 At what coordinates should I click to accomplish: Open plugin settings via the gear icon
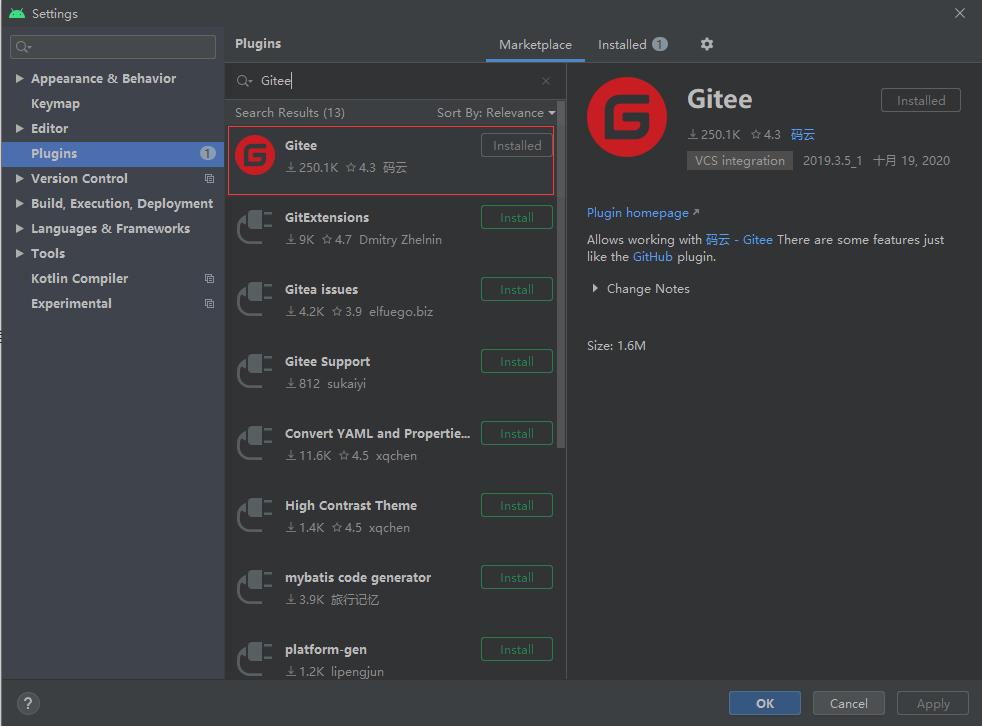click(x=707, y=44)
